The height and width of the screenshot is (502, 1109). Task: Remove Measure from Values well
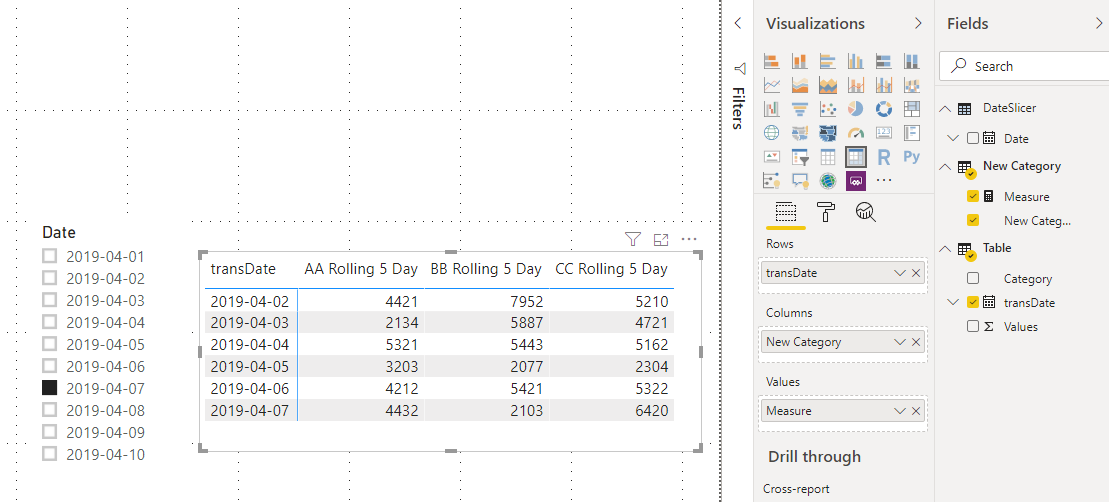(x=916, y=411)
